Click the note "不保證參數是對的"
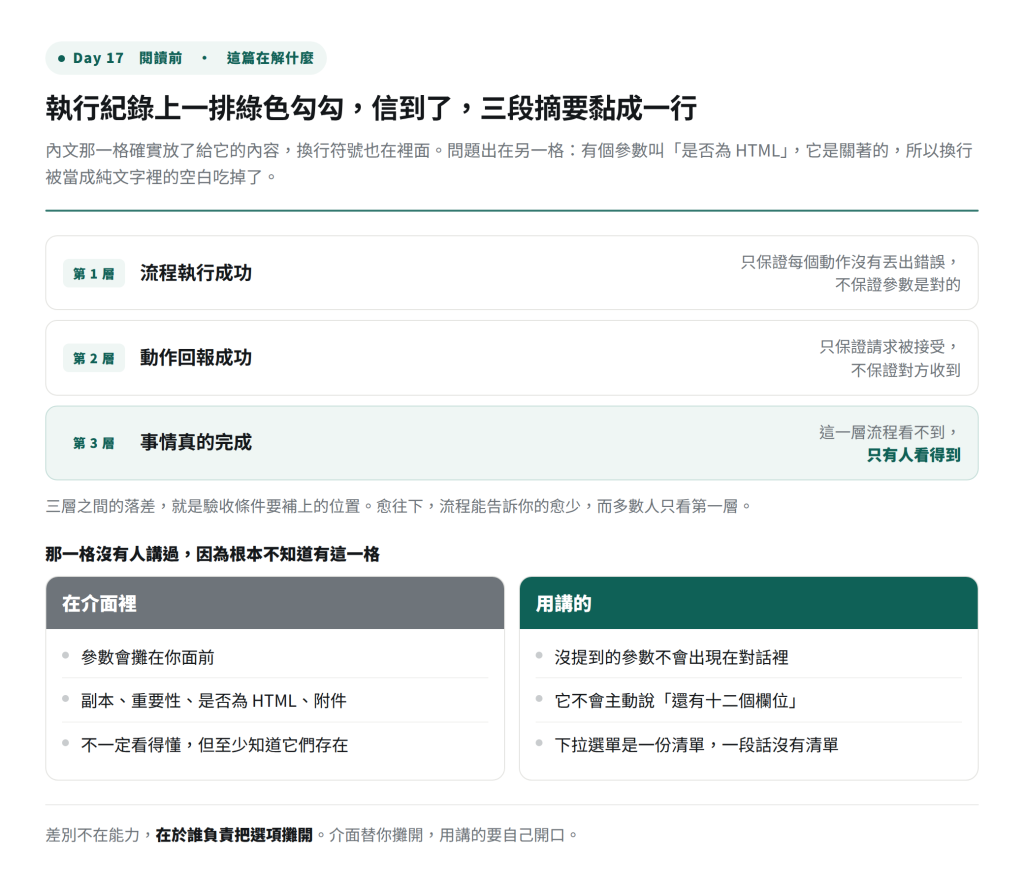1024x884 pixels. [x=897, y=285]
